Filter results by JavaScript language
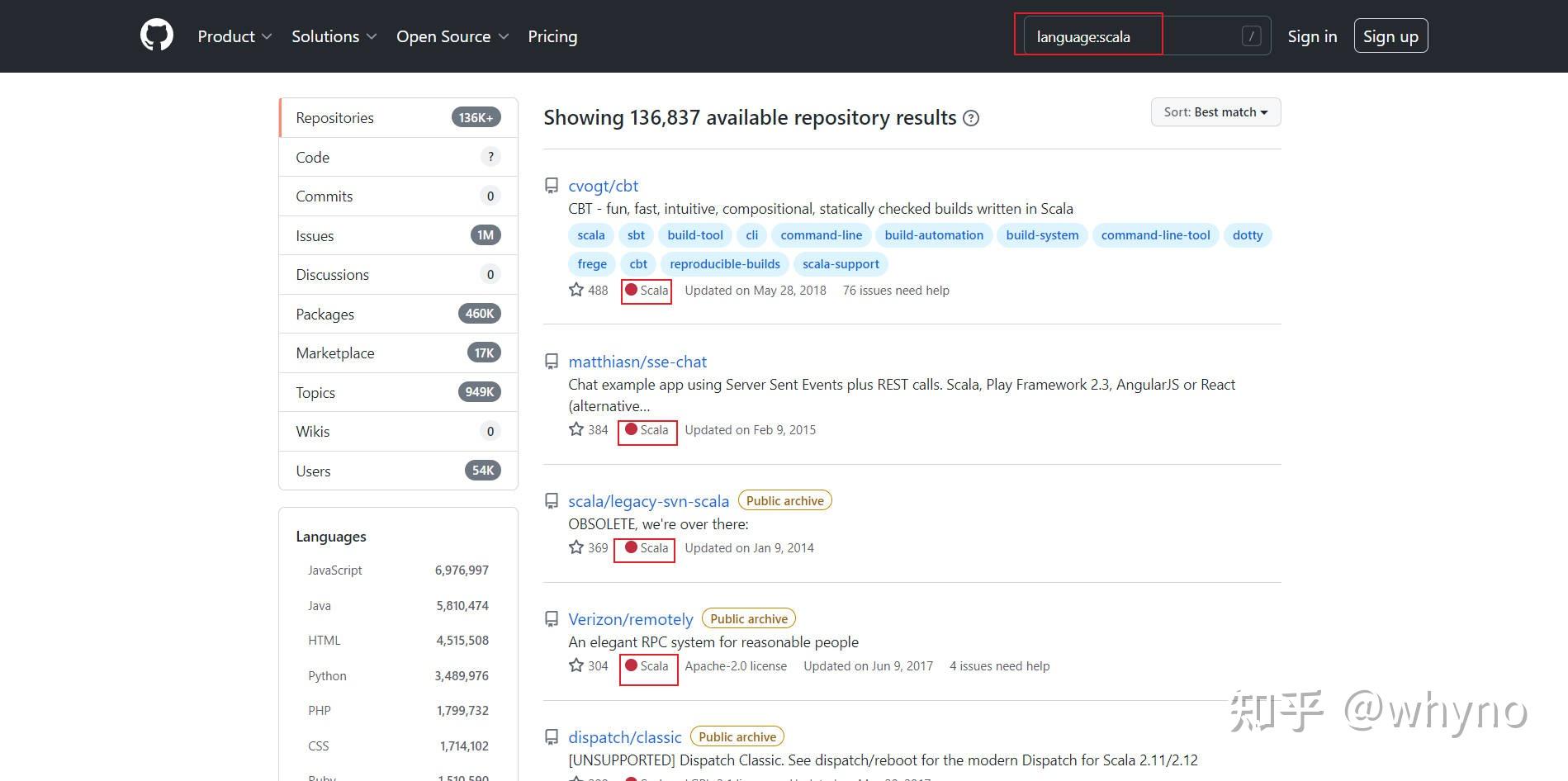Image resolution: width=1568 pixels, height=781 pixels. 335,570
